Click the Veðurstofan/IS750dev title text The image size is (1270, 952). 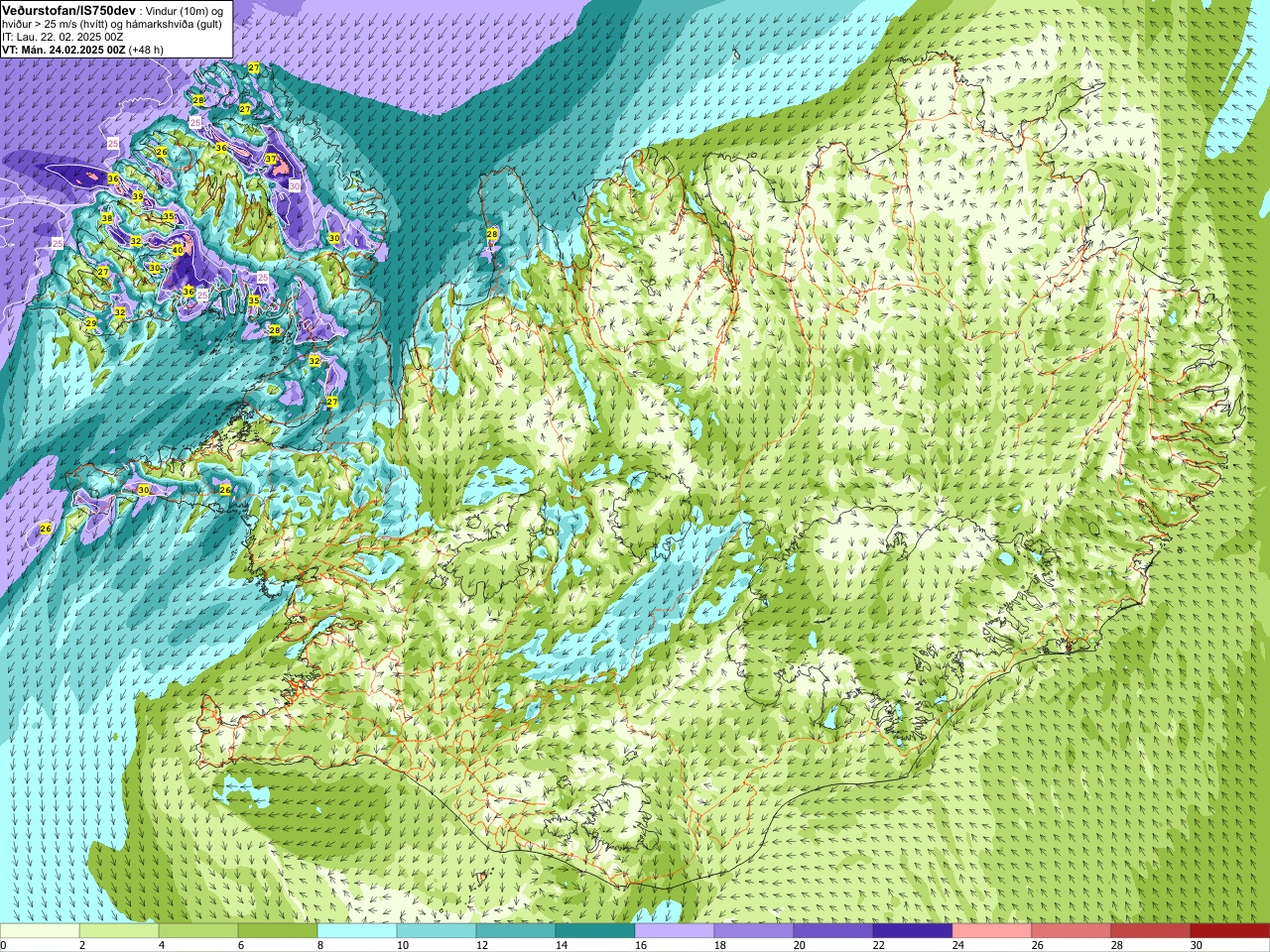coord(68,9)
